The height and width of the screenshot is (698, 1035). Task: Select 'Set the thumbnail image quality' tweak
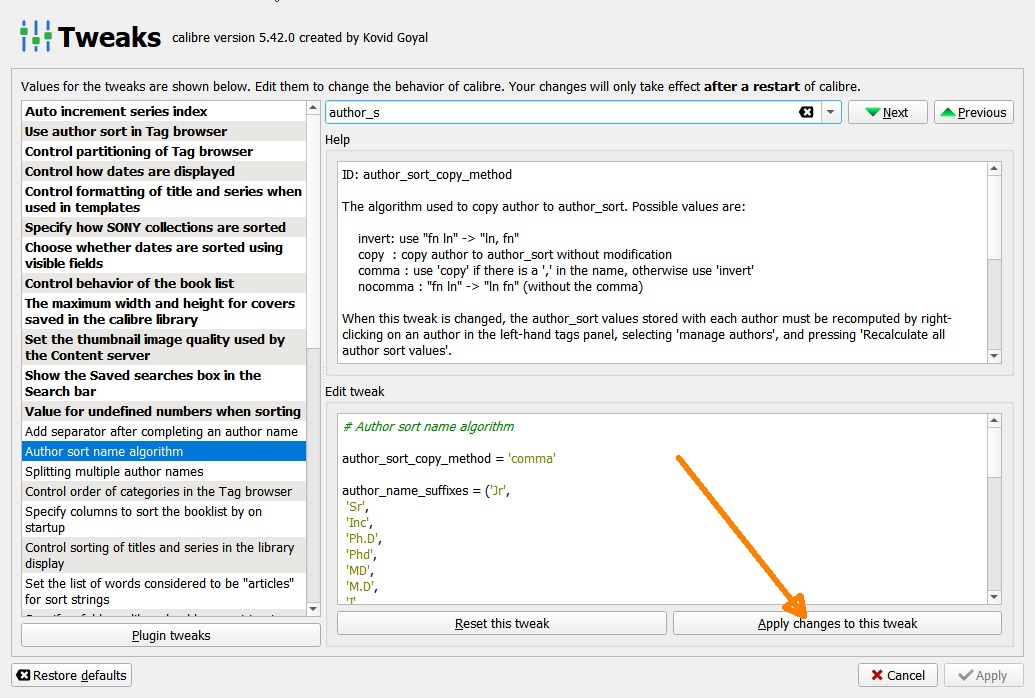tap(164, 347)
